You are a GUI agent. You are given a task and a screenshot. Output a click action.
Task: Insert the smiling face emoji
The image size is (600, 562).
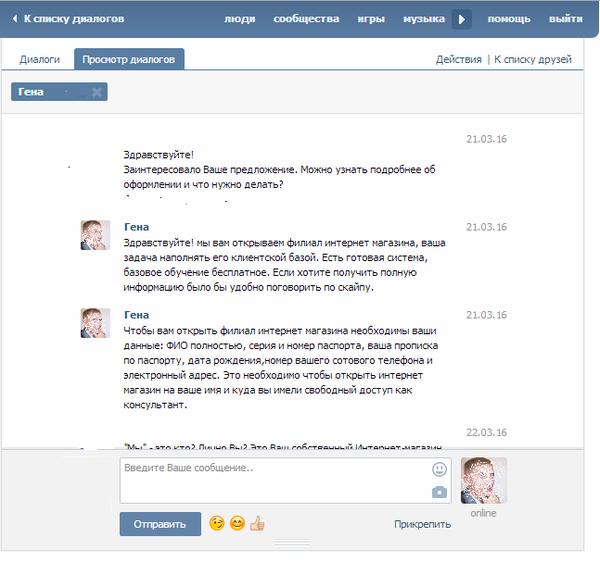(x=237, y=523)
